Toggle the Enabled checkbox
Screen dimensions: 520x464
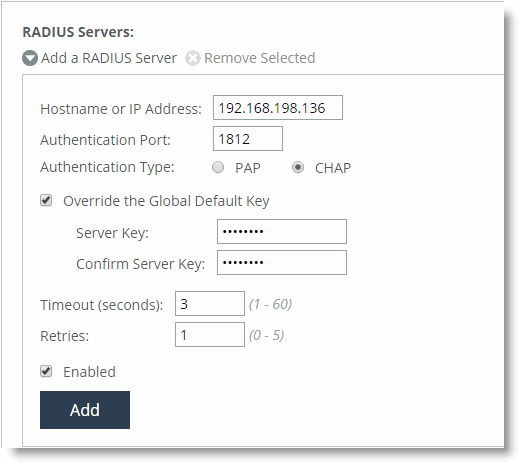[46, 371]
